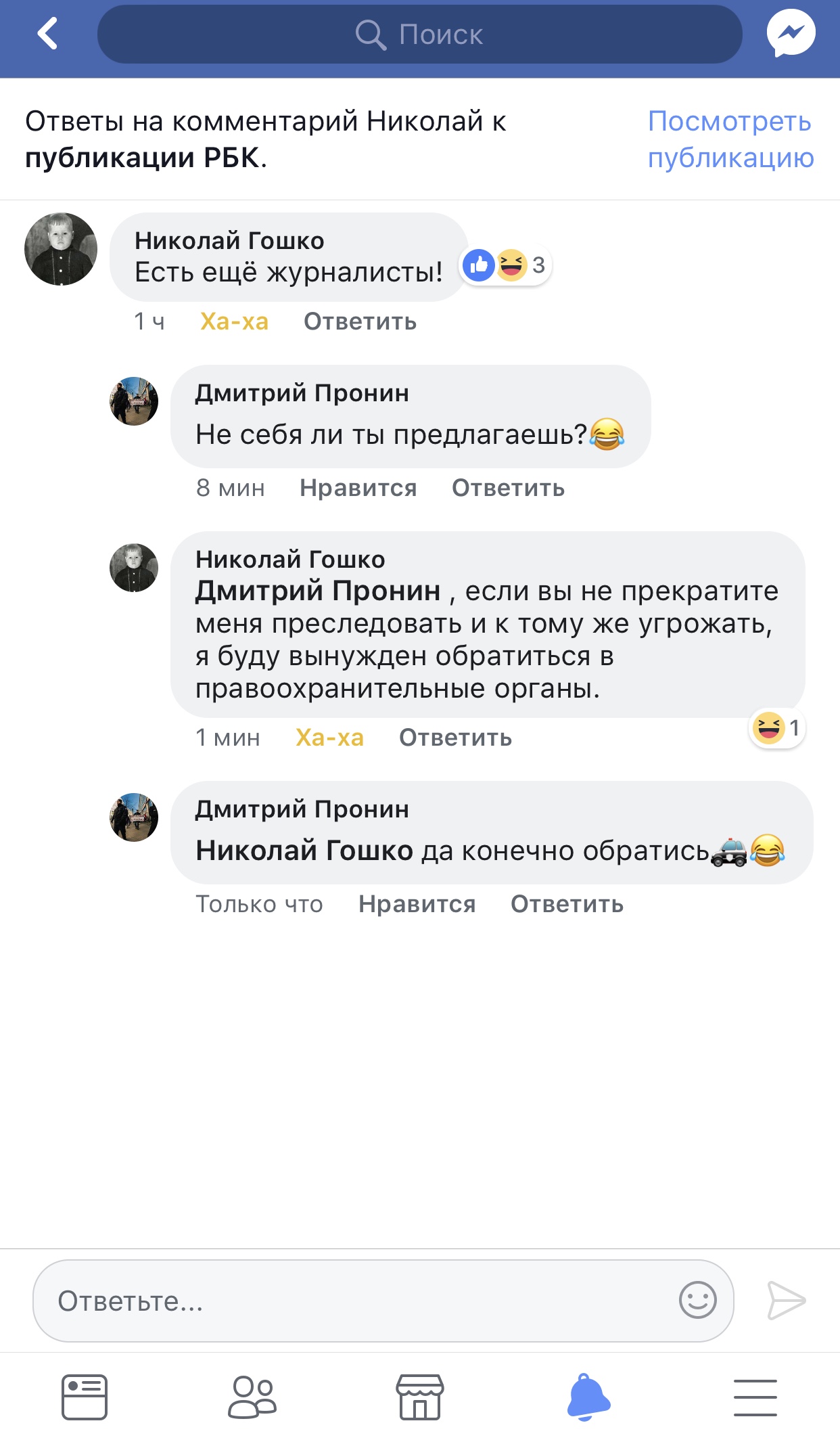Like Дмитрий Пронин's 8 мин reply

(358, 488)
